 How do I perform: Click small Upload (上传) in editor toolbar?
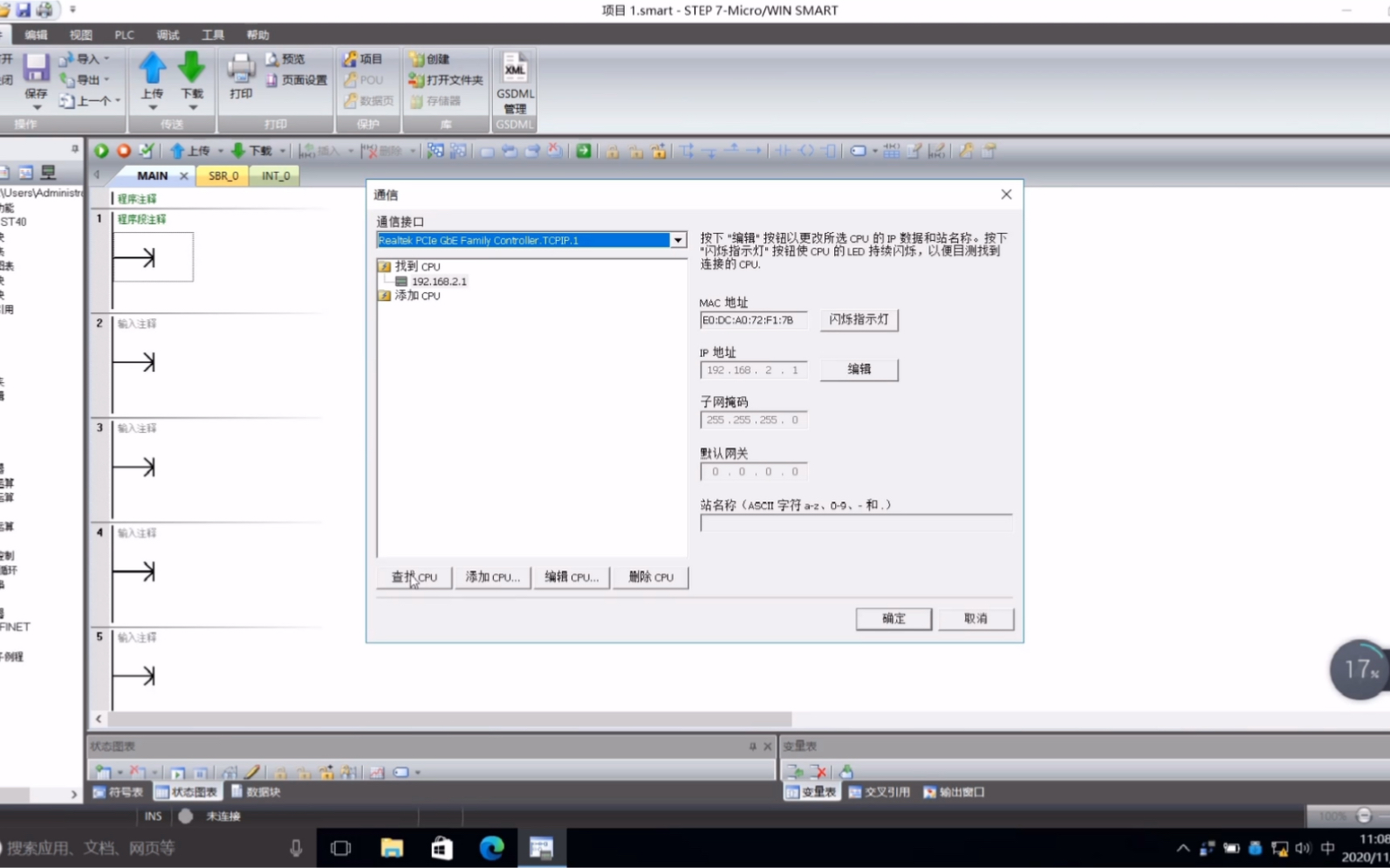tap(190, 151)
